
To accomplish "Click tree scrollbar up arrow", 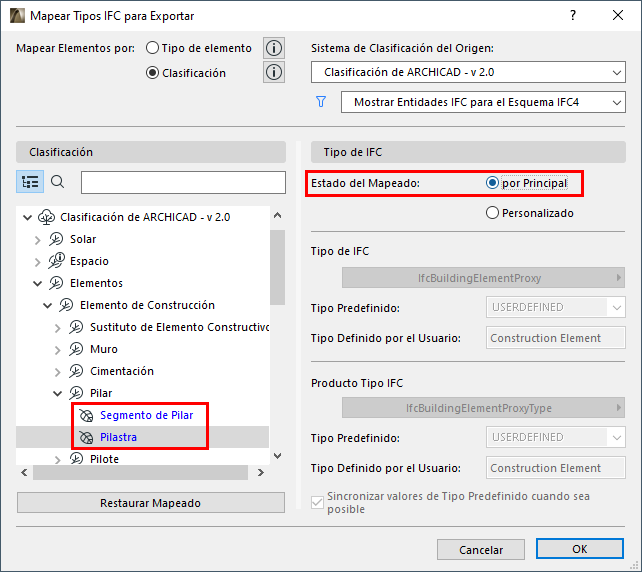I will tap(278, 215).
